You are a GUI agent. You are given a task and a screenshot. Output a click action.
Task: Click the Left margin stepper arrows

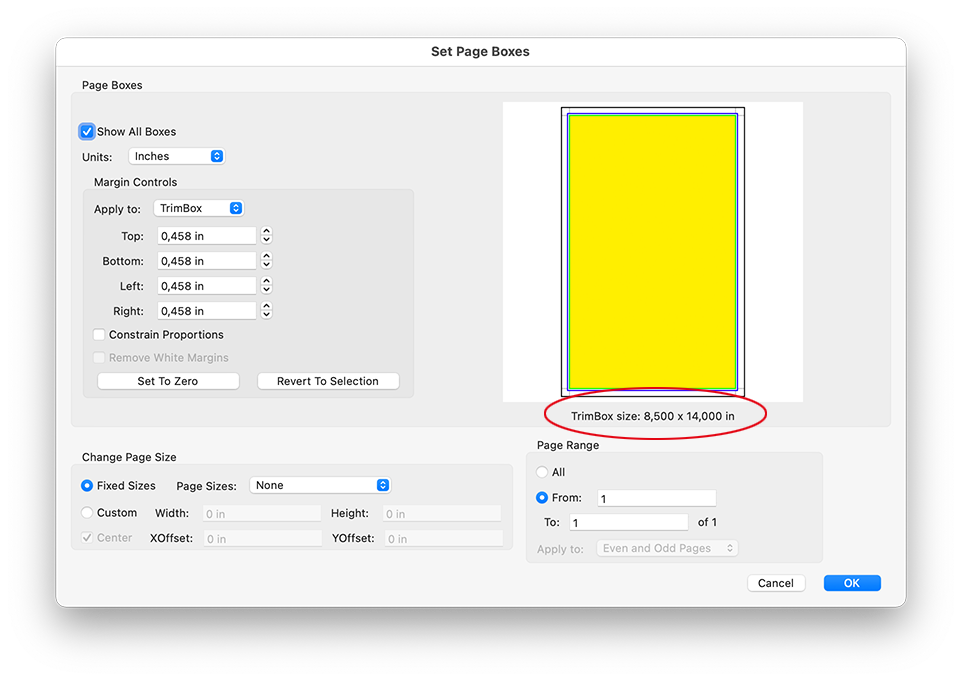(266, 286)
